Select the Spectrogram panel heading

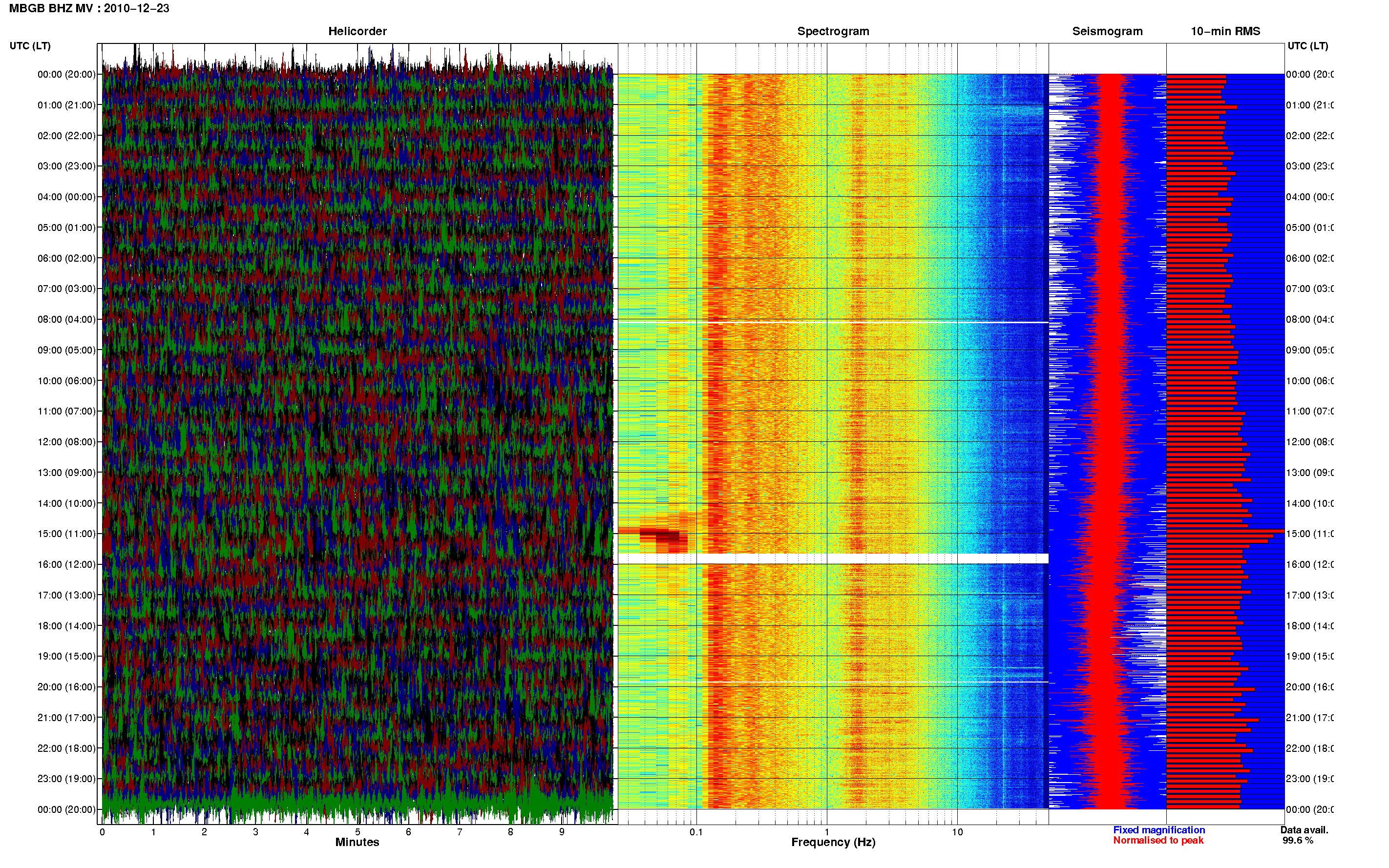click(x=833, y=32)
